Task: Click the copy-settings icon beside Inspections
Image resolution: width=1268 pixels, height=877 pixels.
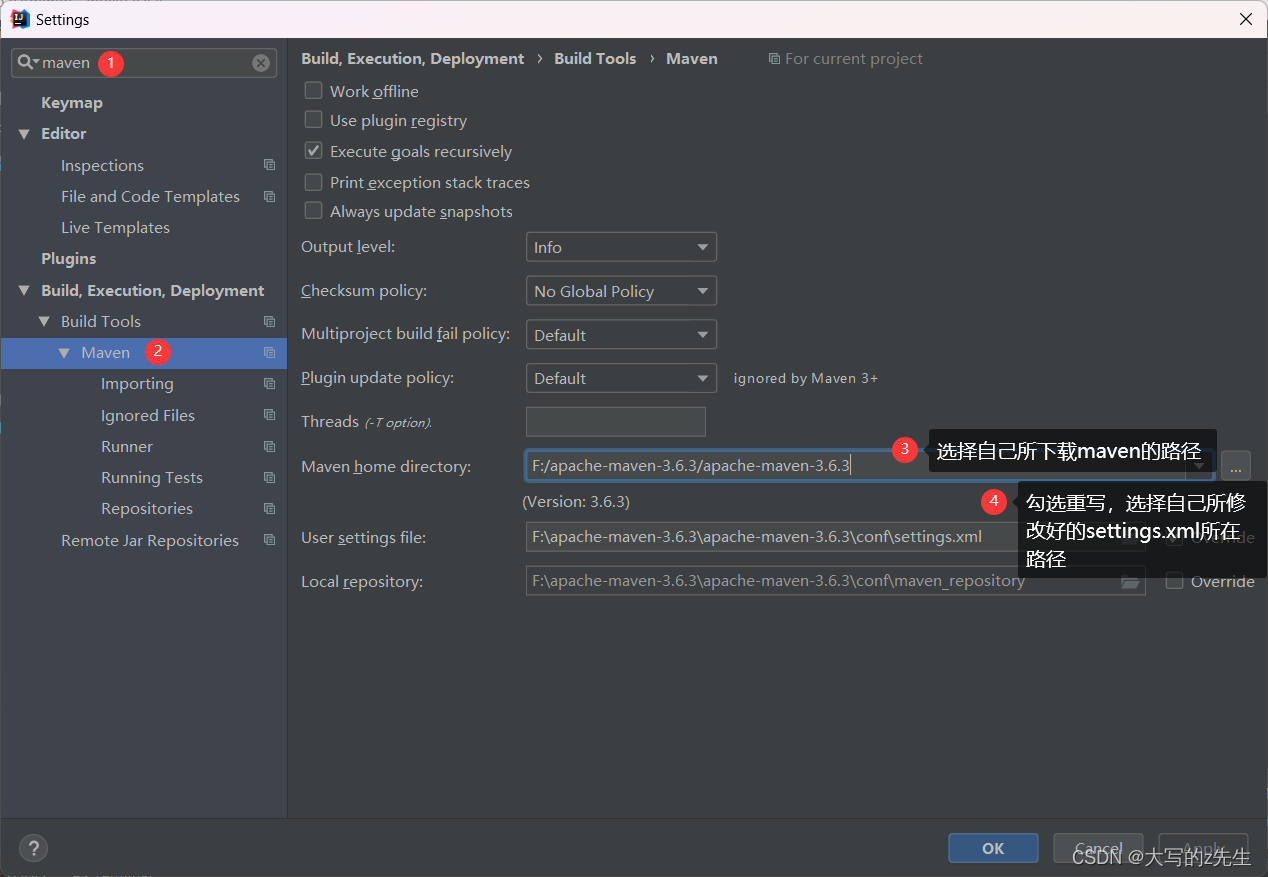Action: (269, 164)
